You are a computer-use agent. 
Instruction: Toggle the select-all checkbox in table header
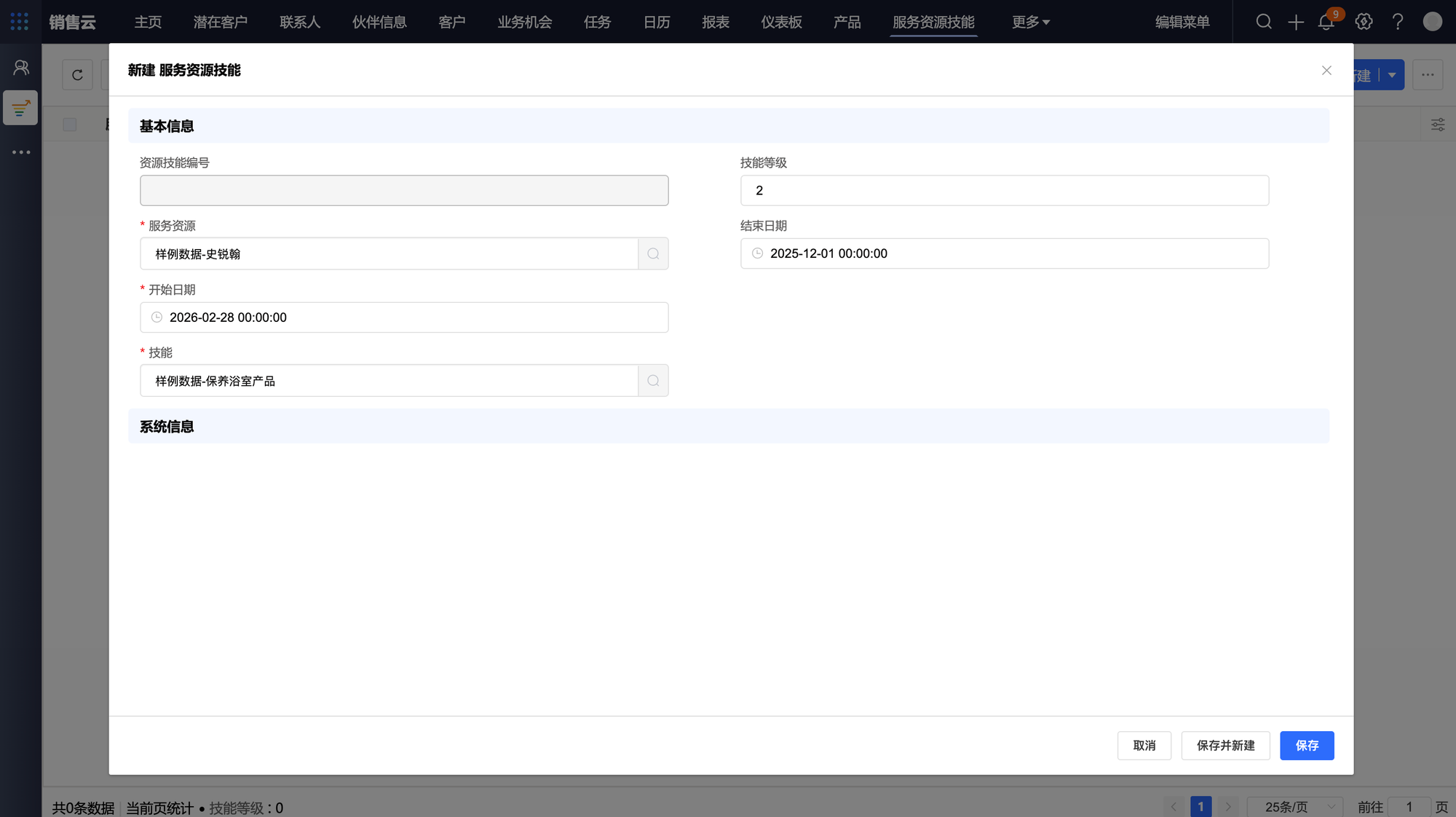coord(70,125)
